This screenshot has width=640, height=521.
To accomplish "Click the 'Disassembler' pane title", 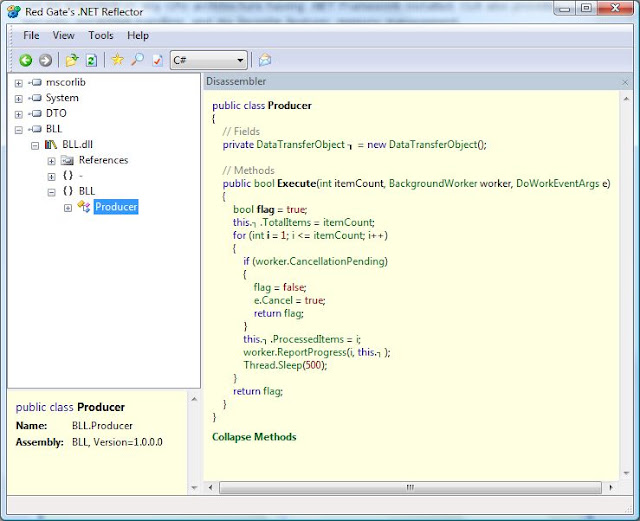I will 236,81.
